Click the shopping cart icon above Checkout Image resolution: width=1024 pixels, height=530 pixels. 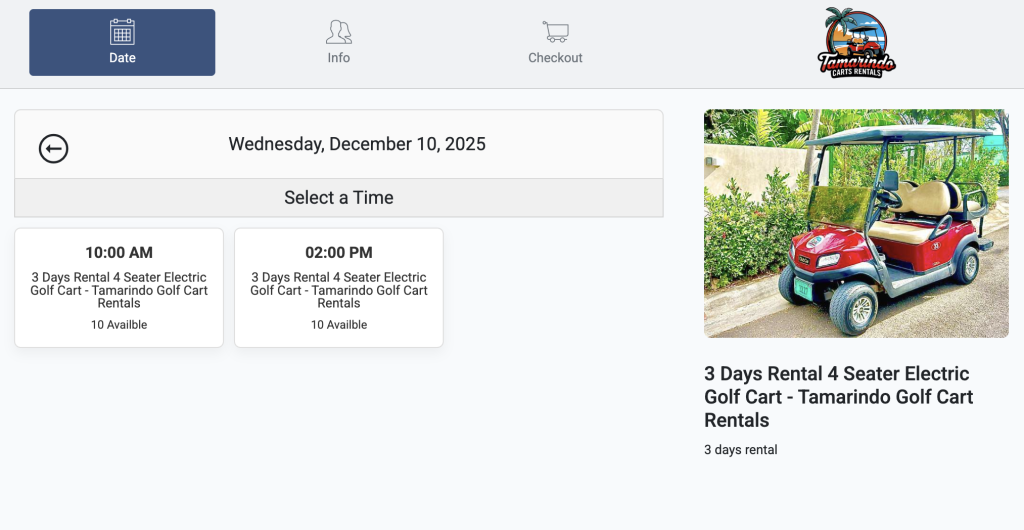555,32
